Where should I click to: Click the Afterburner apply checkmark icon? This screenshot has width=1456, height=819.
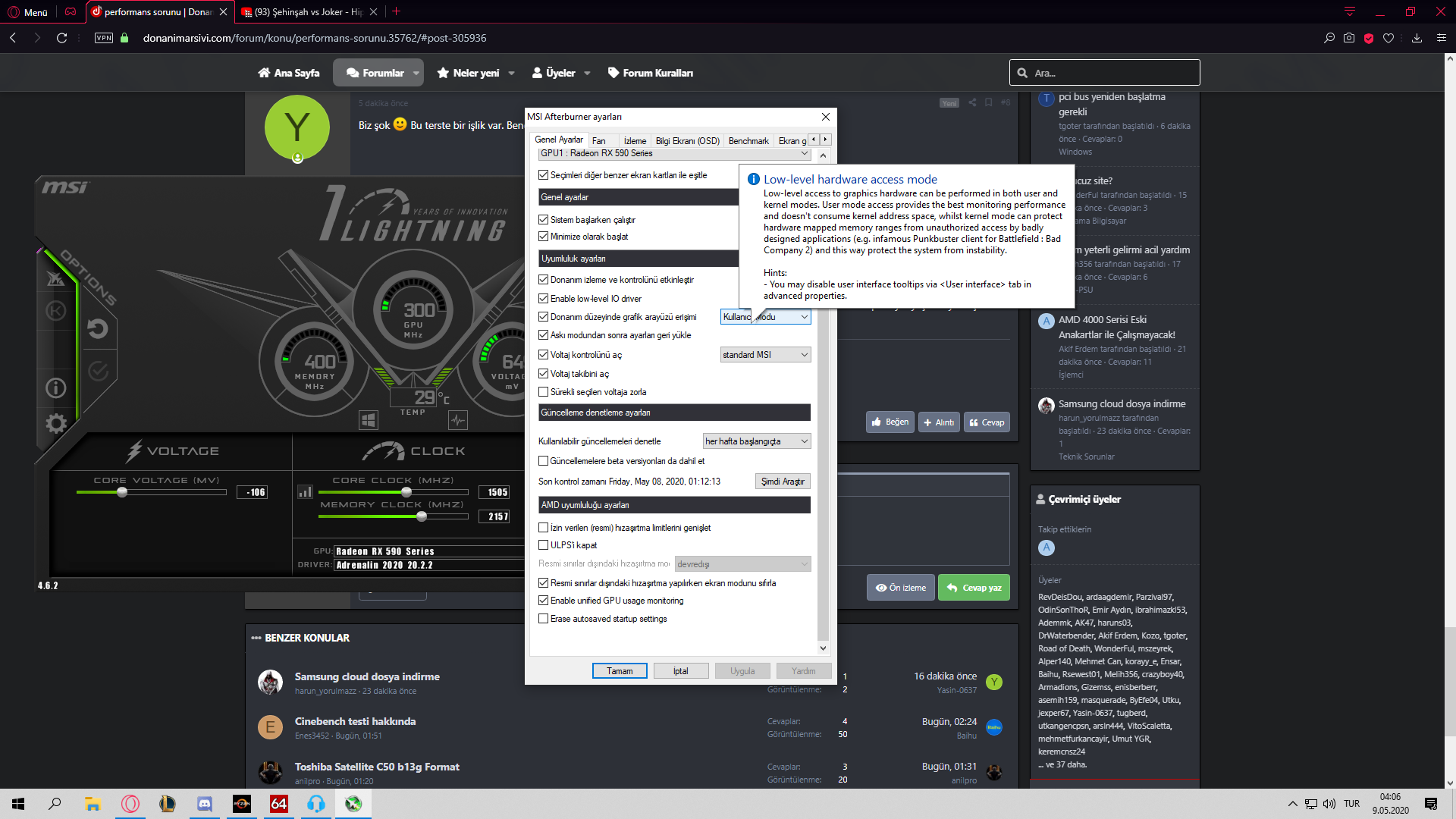99,370
